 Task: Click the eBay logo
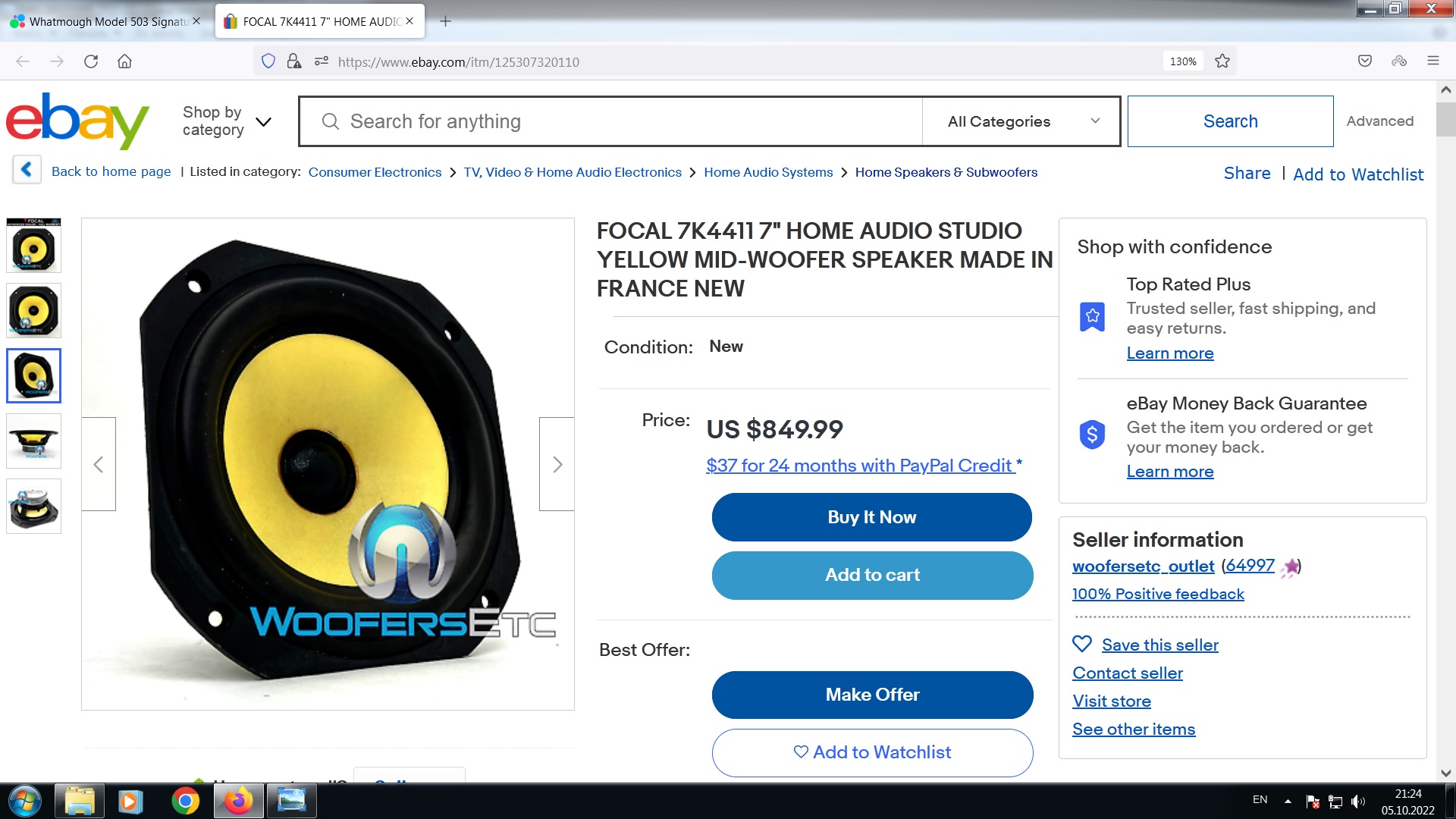point(77,120)
